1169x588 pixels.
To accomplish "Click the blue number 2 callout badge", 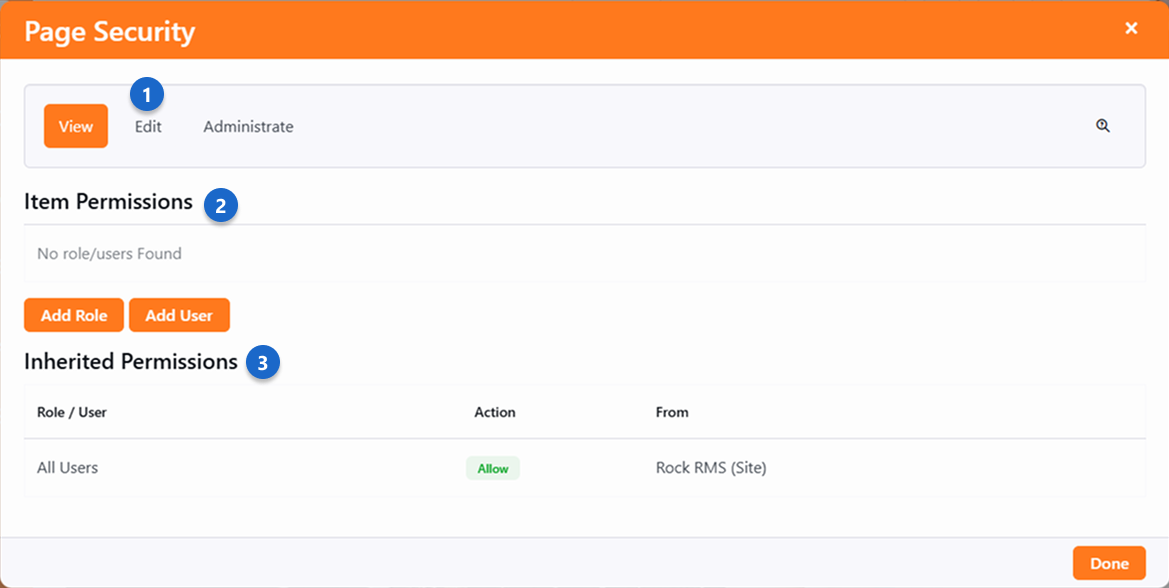I will [x=221, y=206].
